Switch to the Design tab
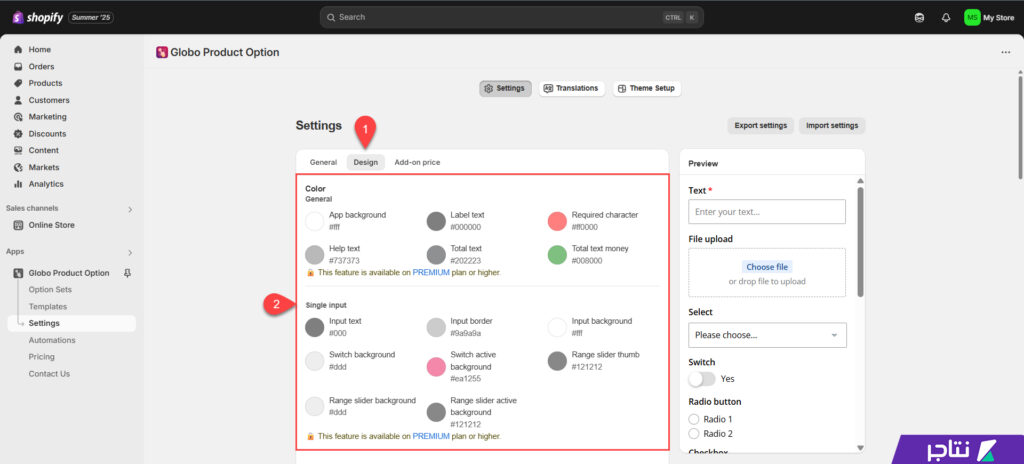 366,162
